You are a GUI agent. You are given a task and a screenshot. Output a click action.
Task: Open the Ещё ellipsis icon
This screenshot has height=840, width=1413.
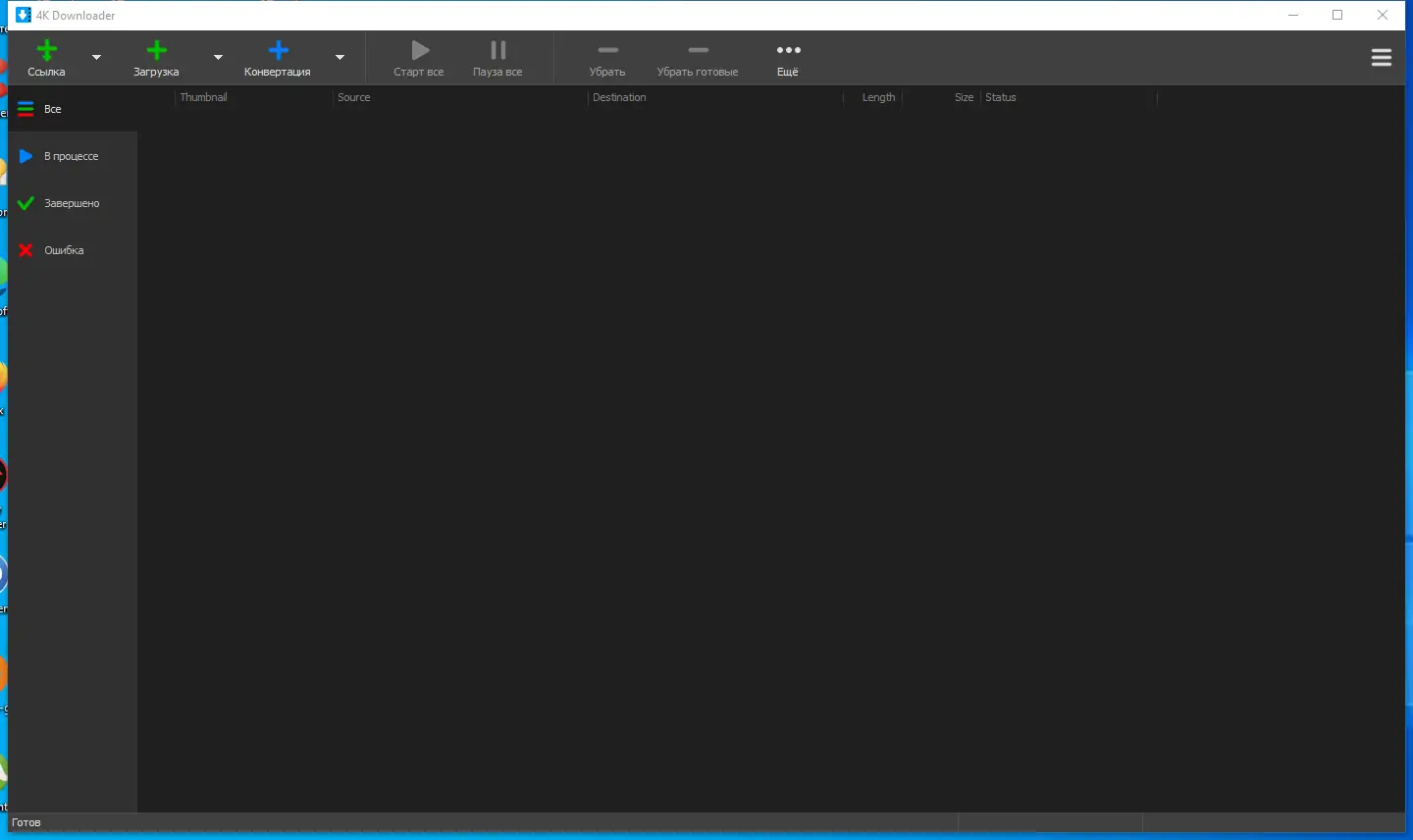tap(788, 50)
